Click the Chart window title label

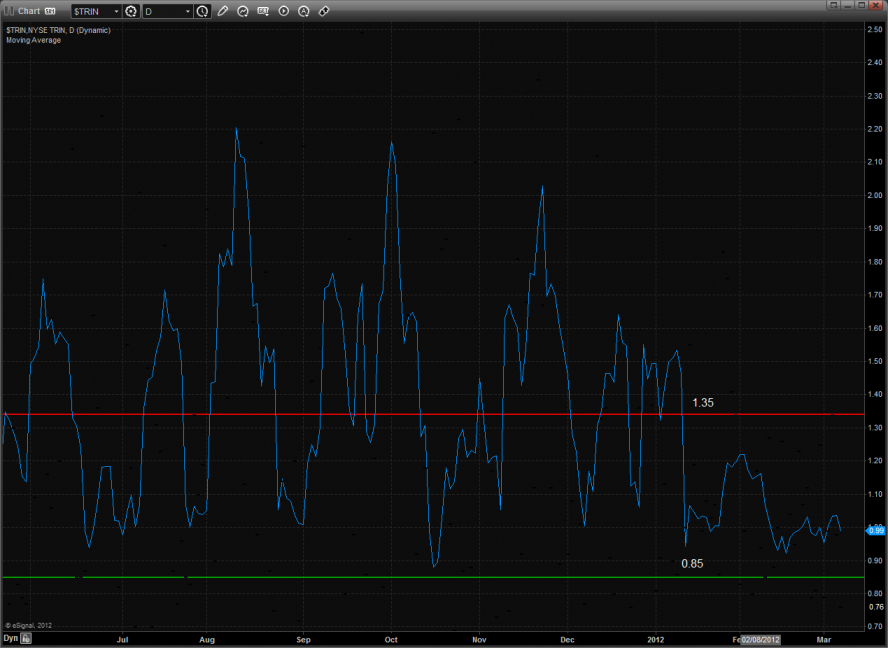point(29,11)
